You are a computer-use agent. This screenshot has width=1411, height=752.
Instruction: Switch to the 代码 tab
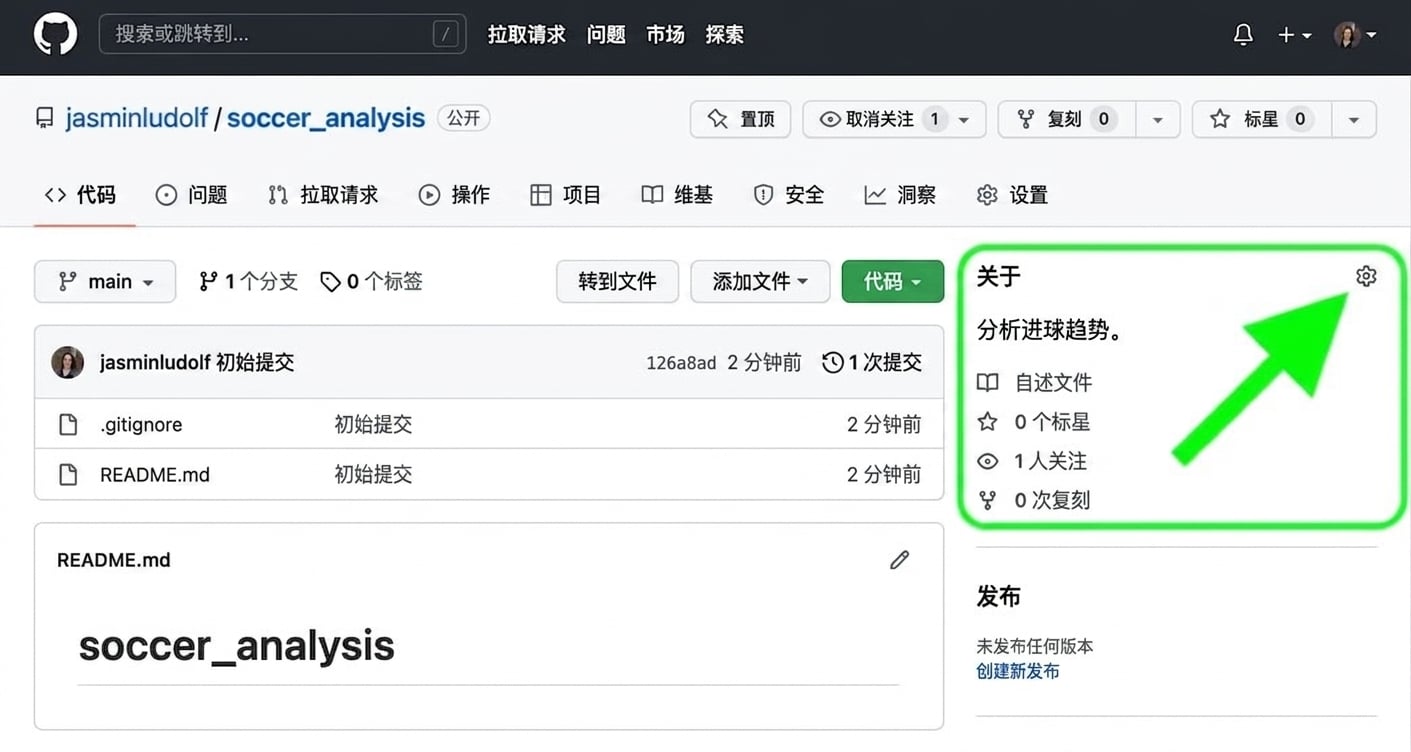(80, 195)
